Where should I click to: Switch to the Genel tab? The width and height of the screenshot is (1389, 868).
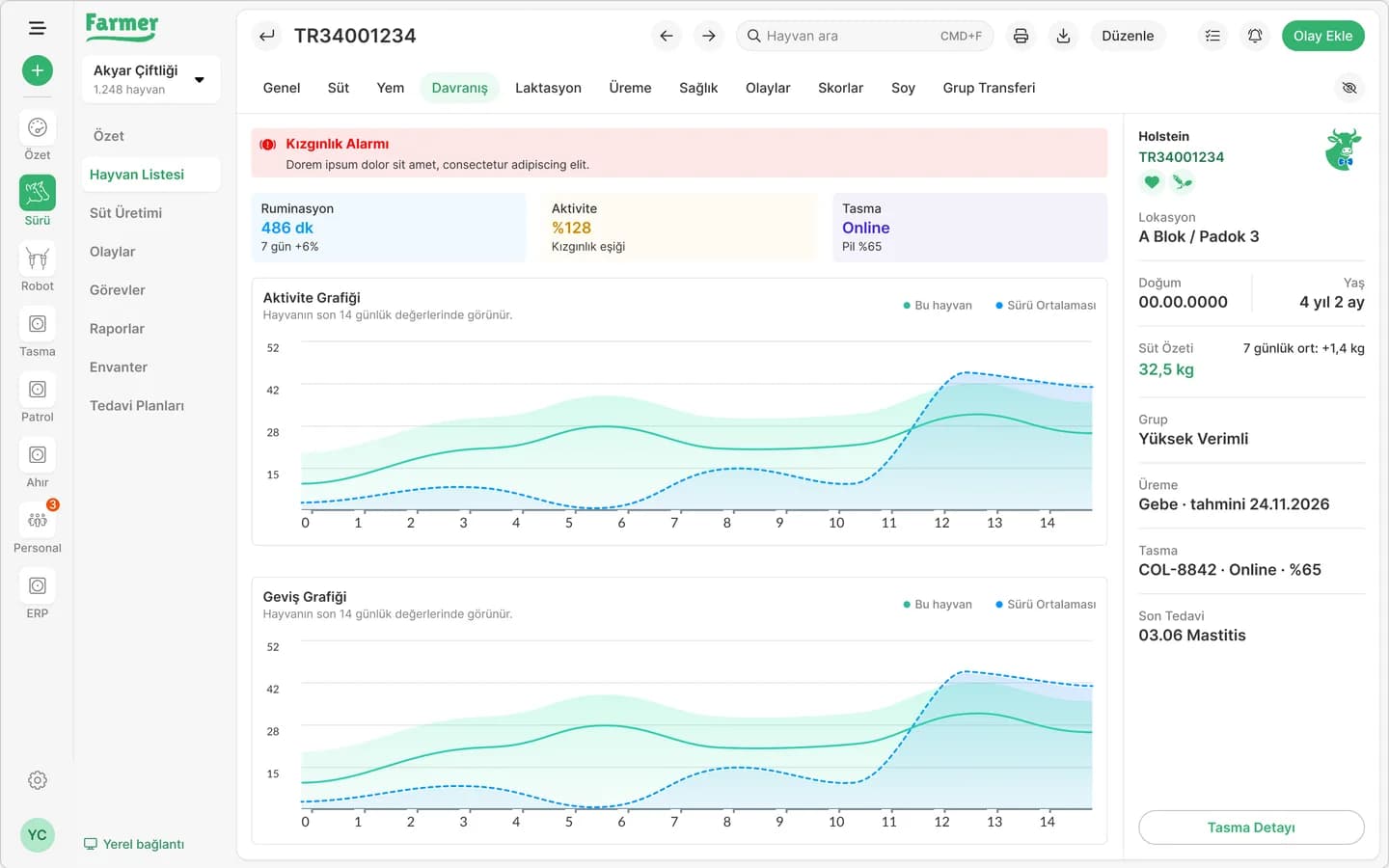coord(282,88)
